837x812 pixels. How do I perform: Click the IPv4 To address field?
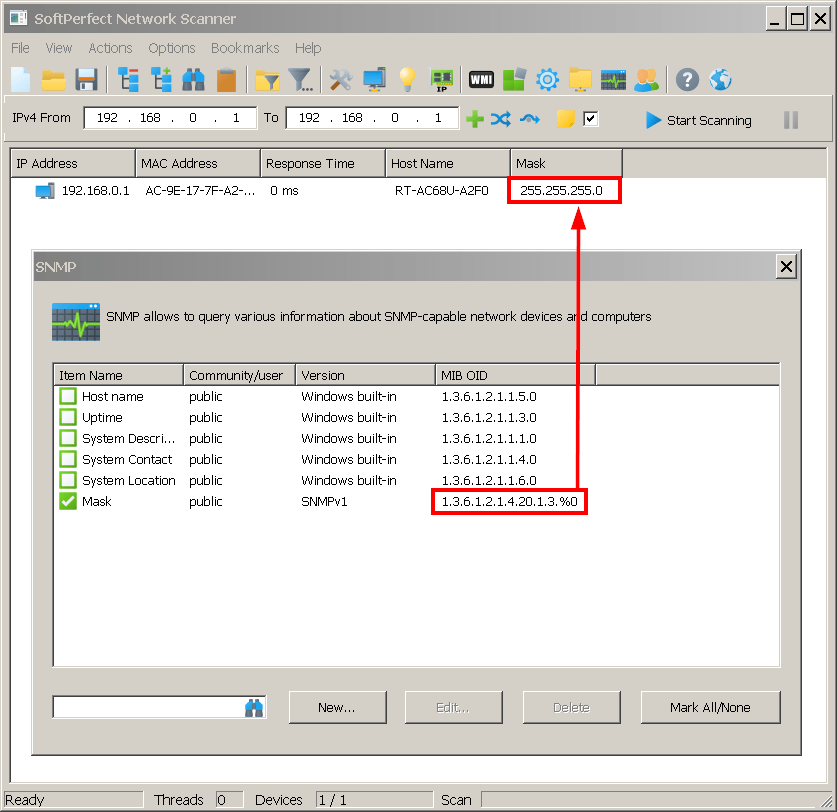(x=372, y=118)
